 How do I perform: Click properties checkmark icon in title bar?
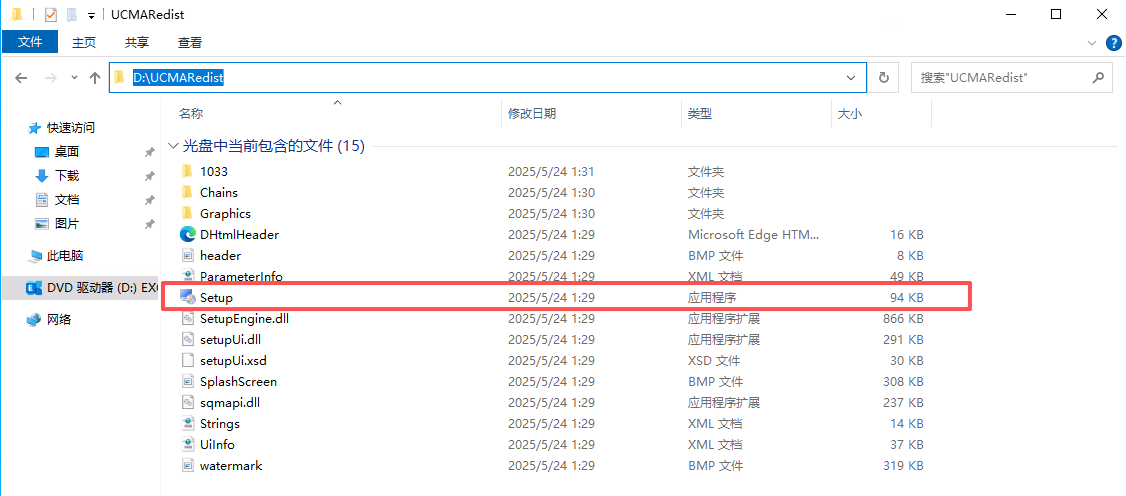pos(51,15)
